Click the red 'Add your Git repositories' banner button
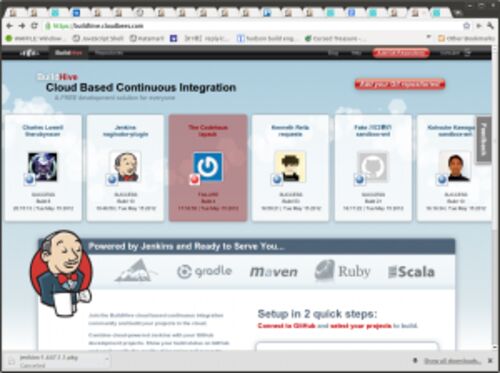Viewport: 500px width, 373px height. pos(400,84)
